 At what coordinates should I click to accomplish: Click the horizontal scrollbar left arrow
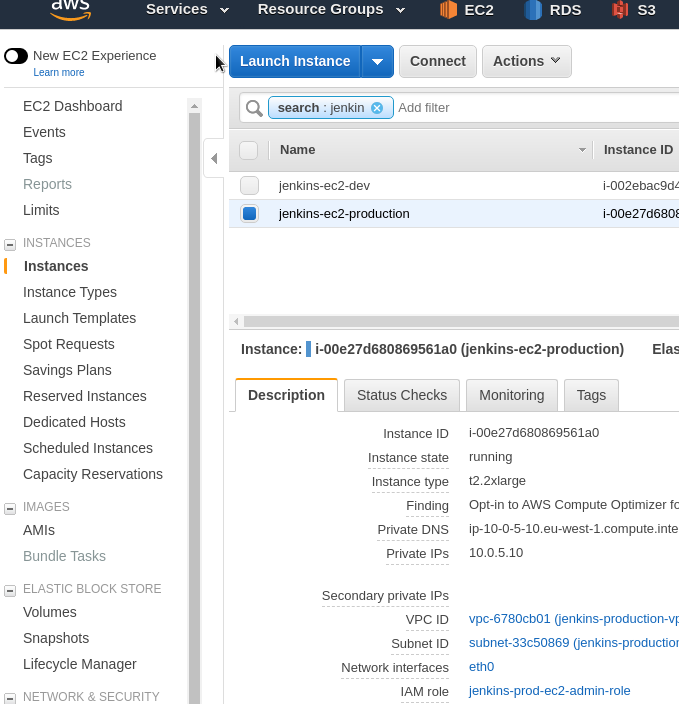pyautogui.click(x=236, y=321)
